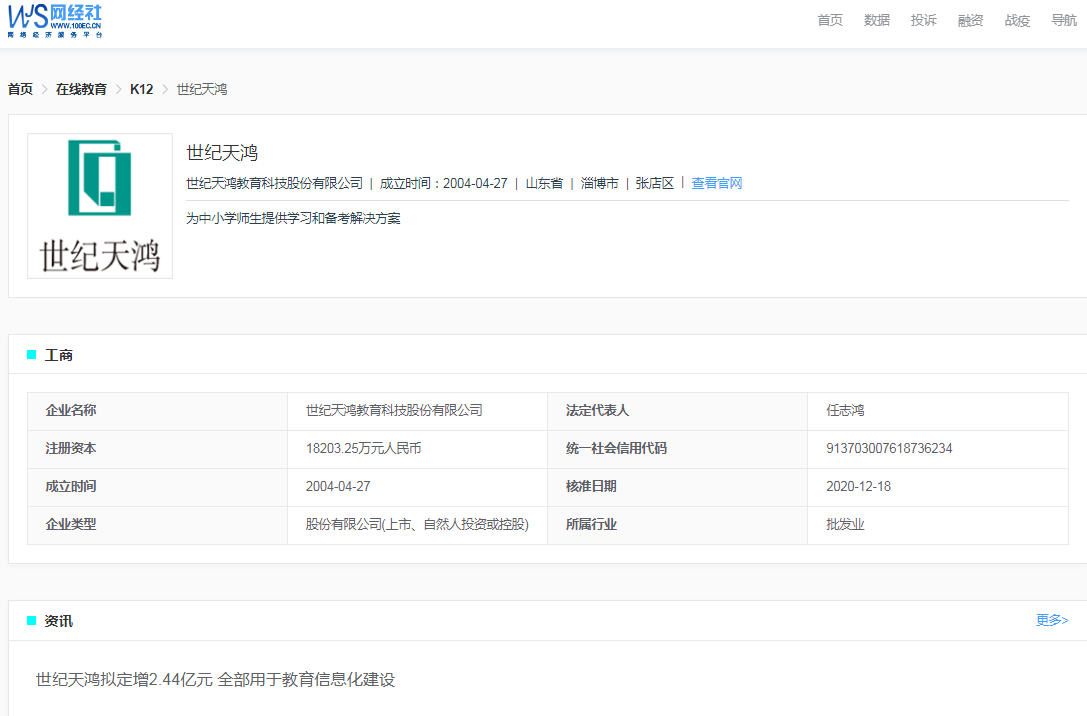Click the 批发业 industry value
The width and height of the screenshot is (1087, 716).
click(x=845, y=525)
